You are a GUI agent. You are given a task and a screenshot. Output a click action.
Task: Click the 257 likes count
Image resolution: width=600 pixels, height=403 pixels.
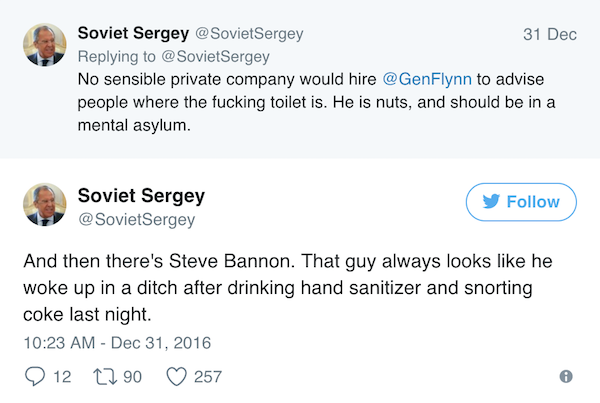click(207, 377)
